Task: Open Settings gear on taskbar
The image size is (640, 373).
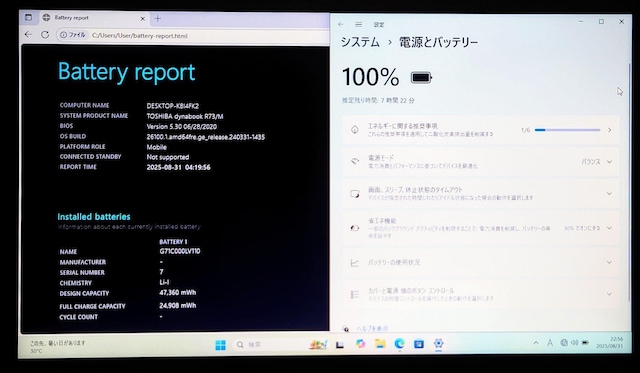Action: pos(438,344)
